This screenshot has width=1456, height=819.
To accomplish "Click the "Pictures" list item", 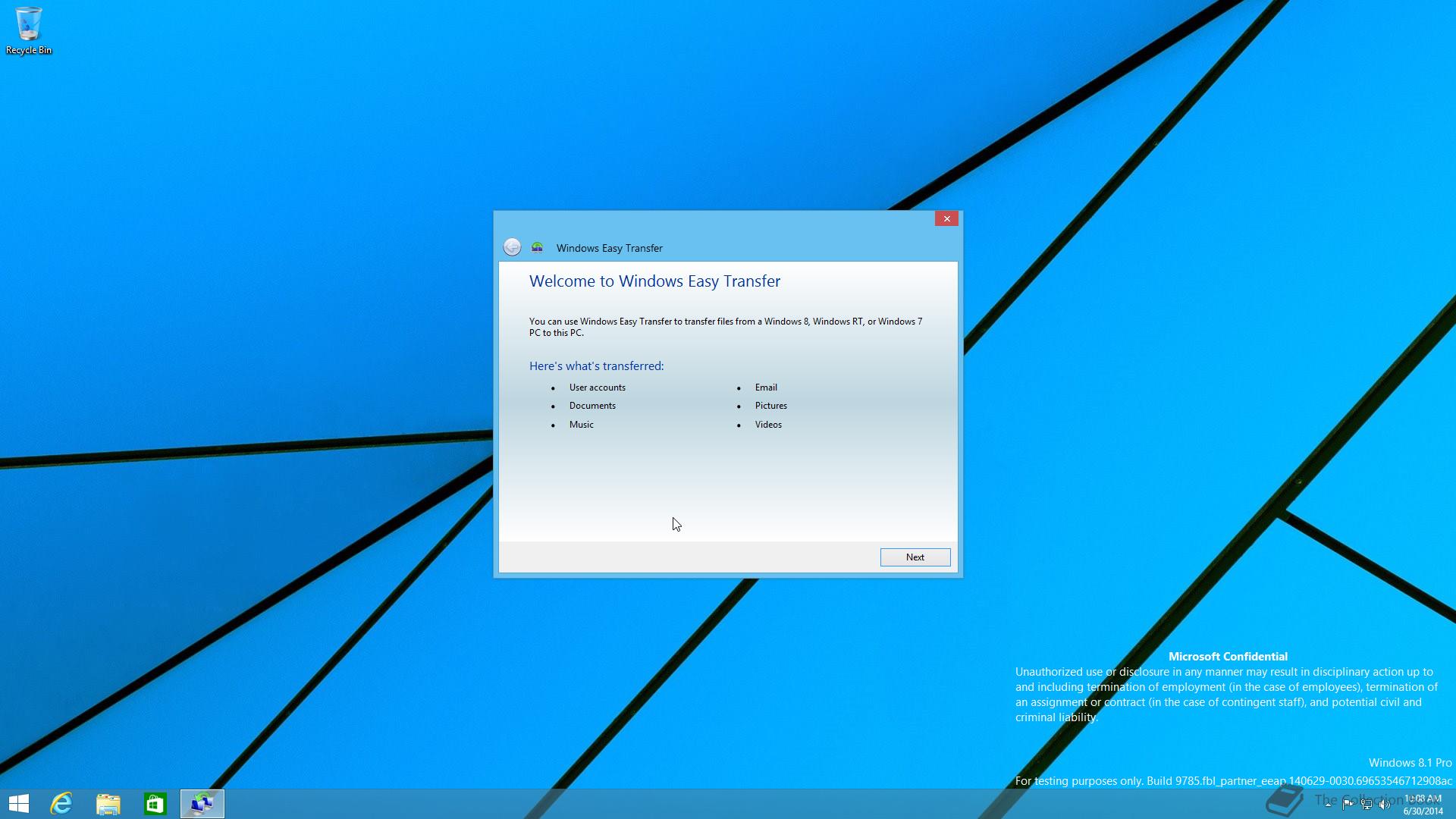I will click(771, 406).
